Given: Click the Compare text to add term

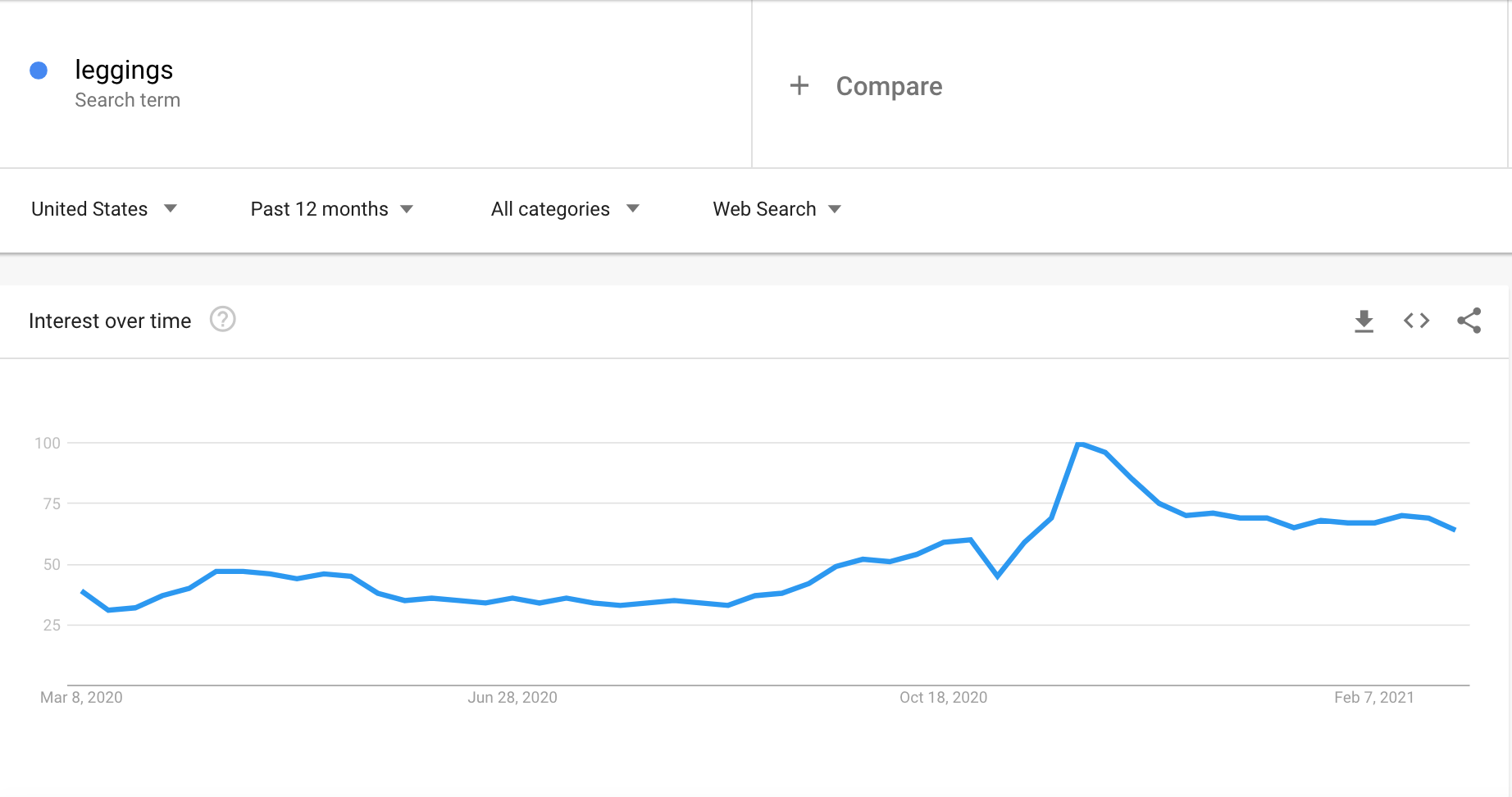Looking at the screenshot, I should point(889,86).
